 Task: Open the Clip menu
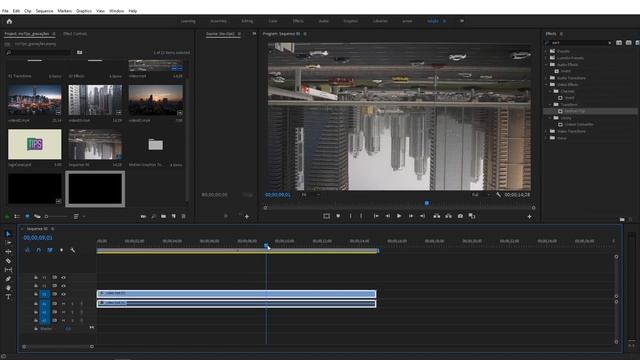point(28,11)
